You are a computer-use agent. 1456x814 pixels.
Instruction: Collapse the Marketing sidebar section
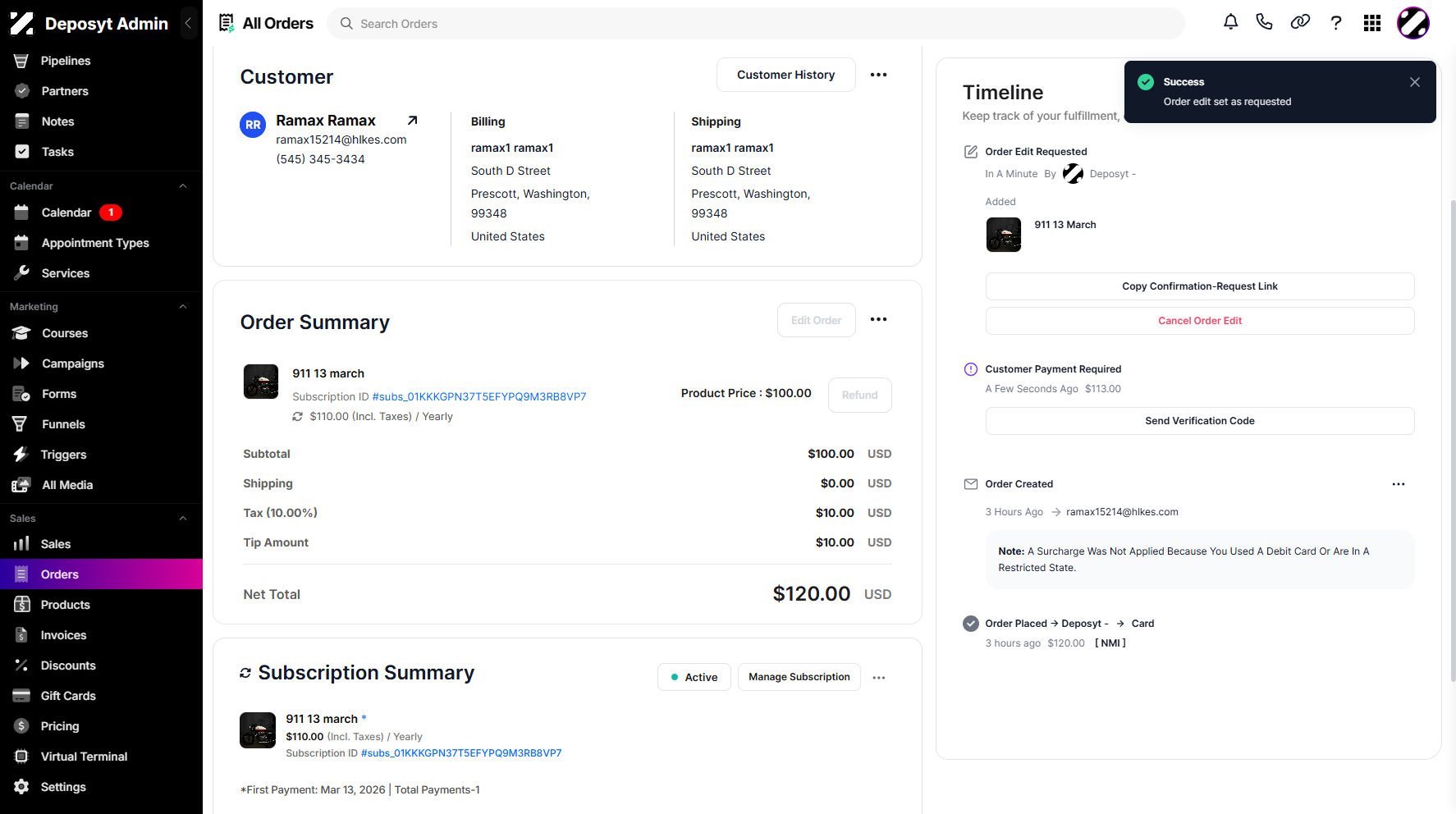183,307
